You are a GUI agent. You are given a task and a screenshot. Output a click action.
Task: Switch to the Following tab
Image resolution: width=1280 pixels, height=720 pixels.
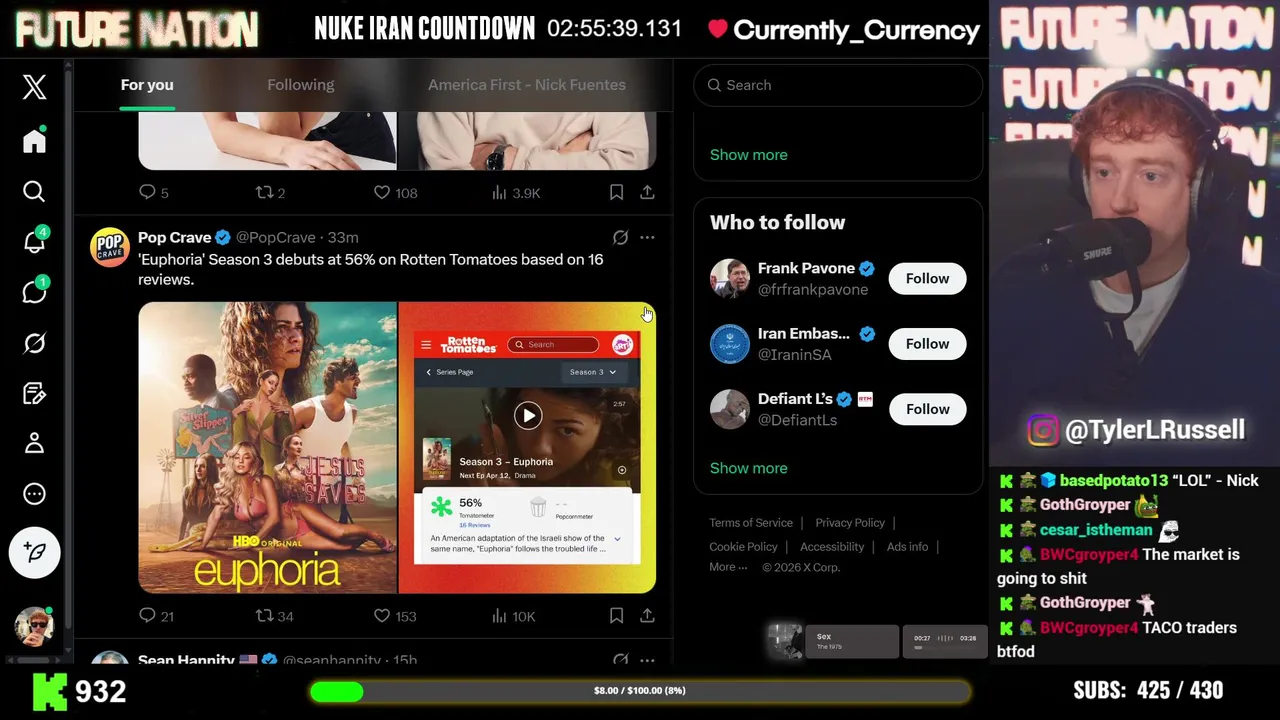coord(300,85)
